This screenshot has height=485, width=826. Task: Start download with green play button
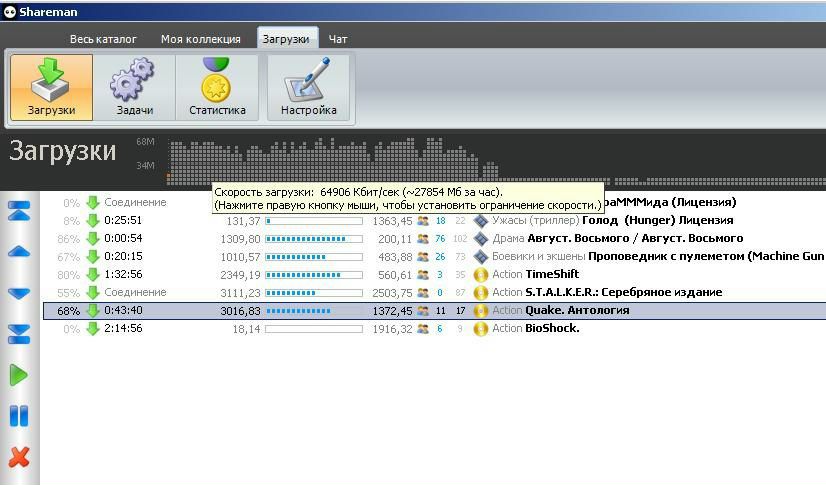[19, 375]
